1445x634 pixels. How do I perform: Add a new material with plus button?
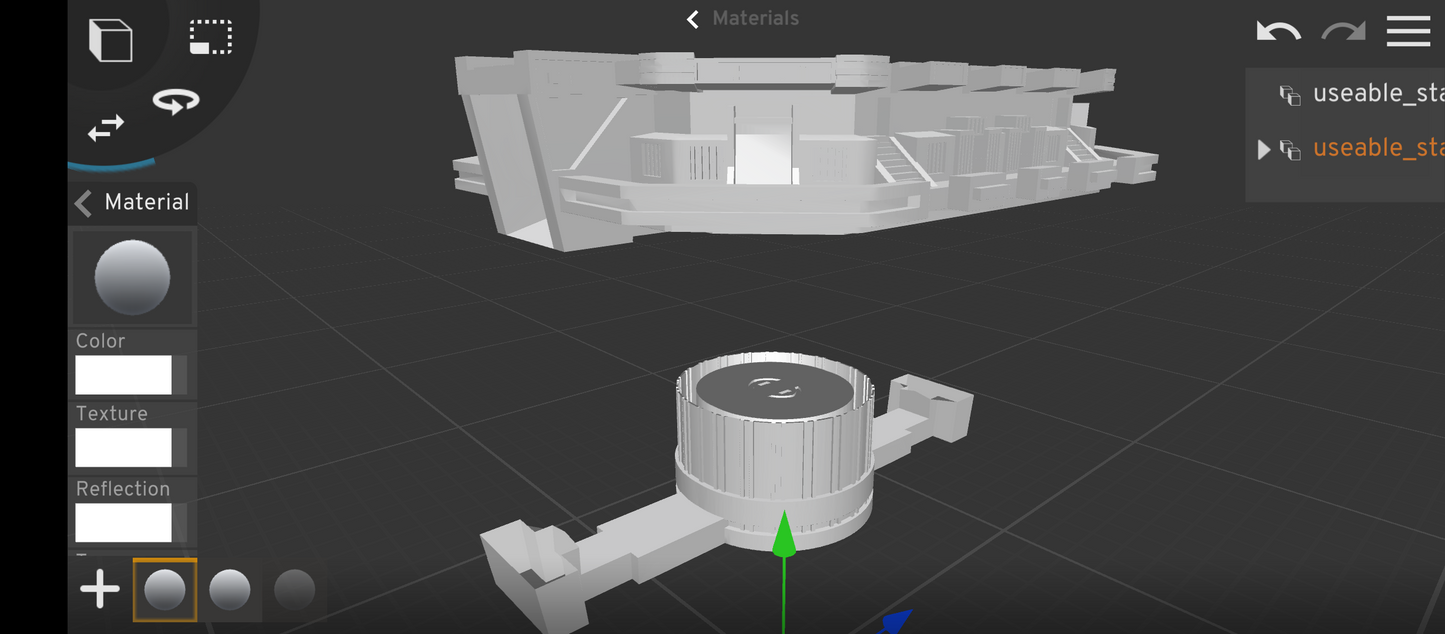(100, 589)
